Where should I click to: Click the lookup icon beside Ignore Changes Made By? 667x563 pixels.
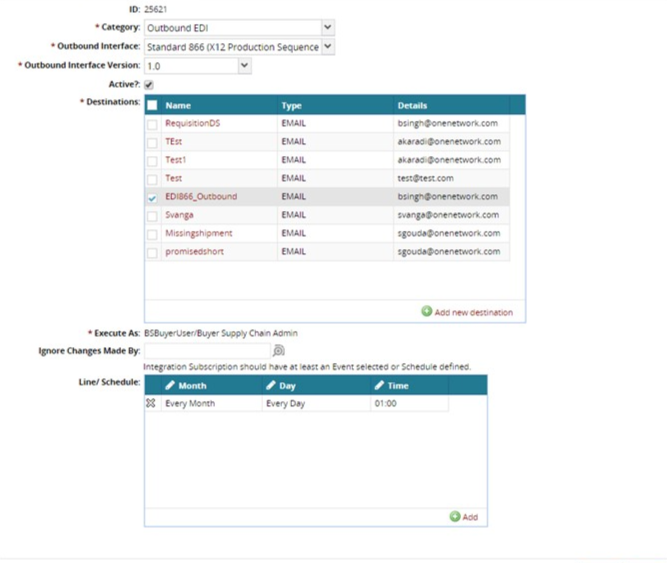(279, 350)
